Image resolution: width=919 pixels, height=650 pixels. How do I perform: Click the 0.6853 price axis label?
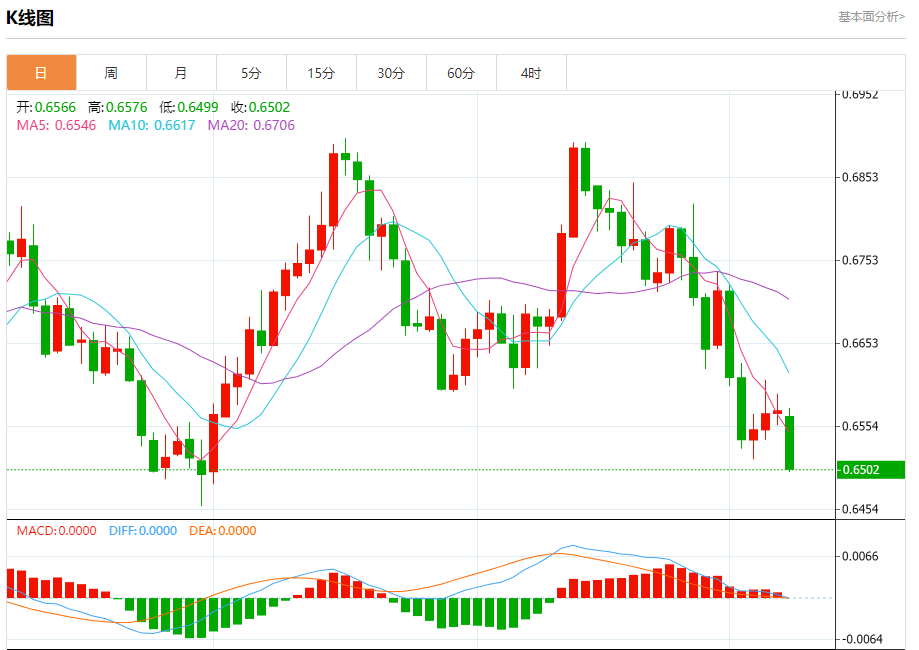860,177
